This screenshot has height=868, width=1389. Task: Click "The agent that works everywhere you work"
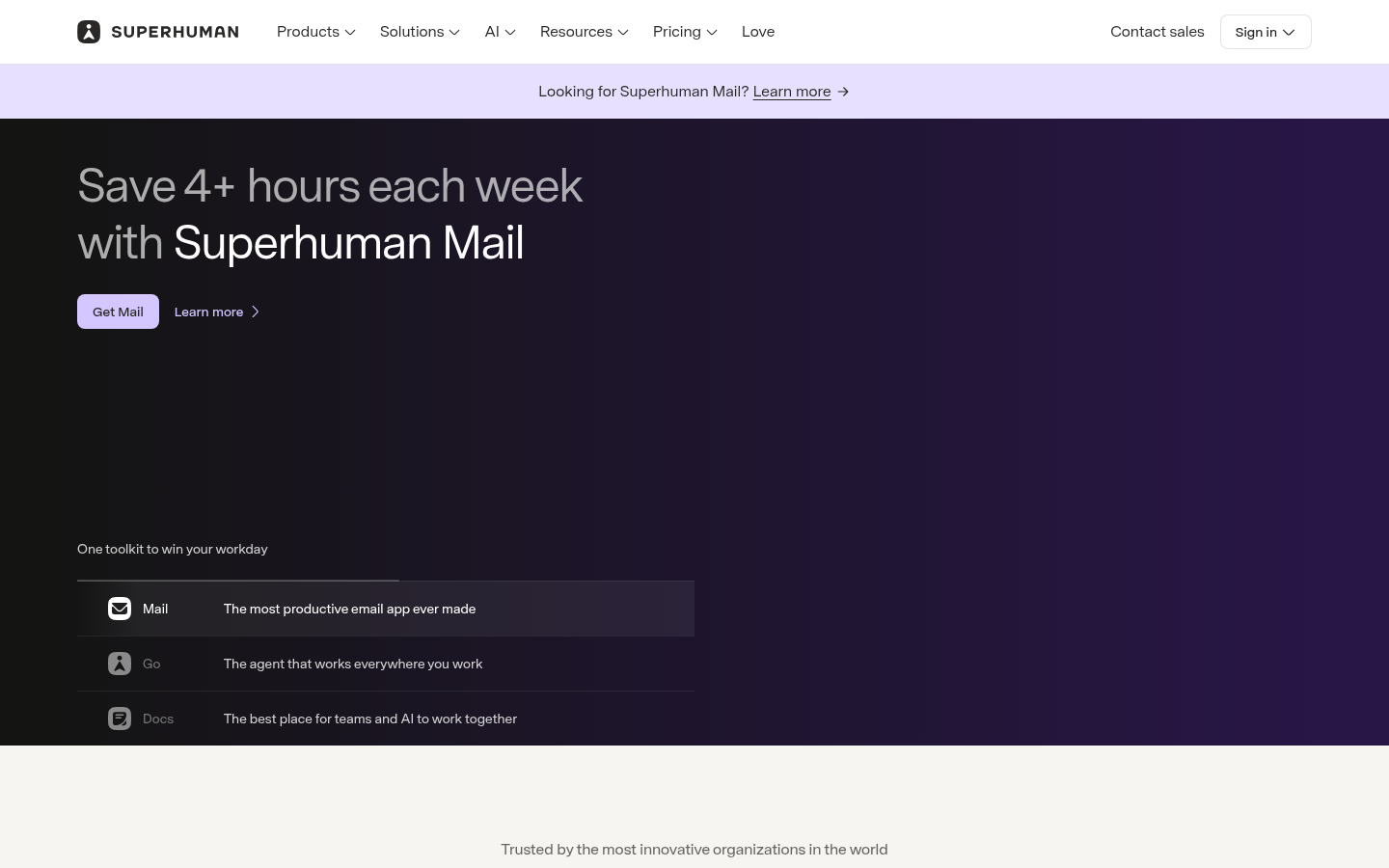click(353, 664)
